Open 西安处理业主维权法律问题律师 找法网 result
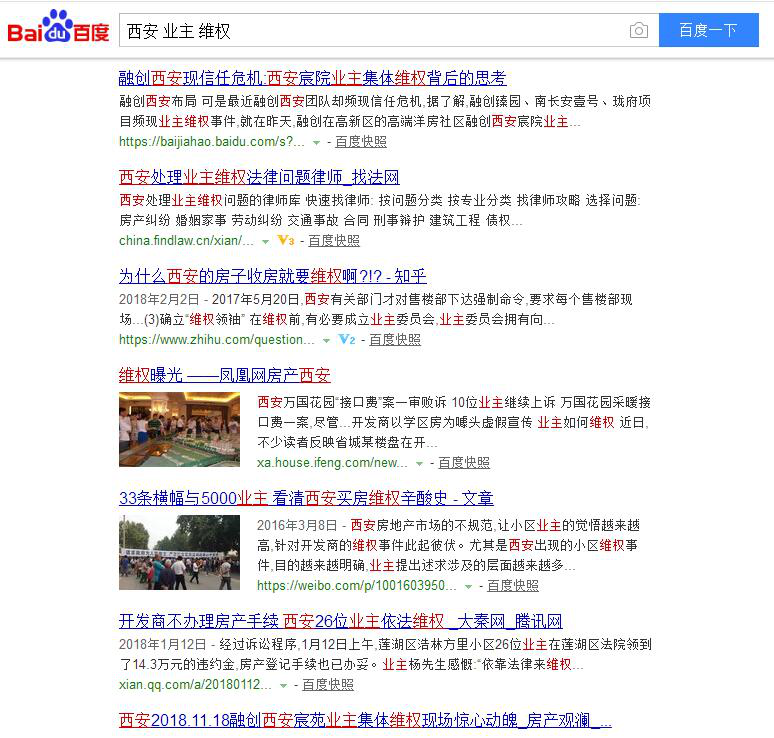Screen dimensions: 774x738 click(x=259, y=177)
